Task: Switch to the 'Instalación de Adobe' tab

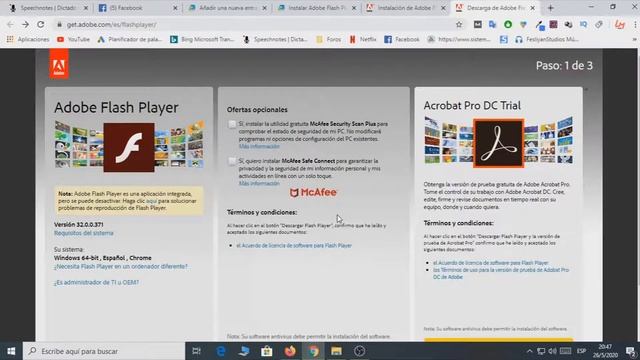Action: [x=405, y=8]
